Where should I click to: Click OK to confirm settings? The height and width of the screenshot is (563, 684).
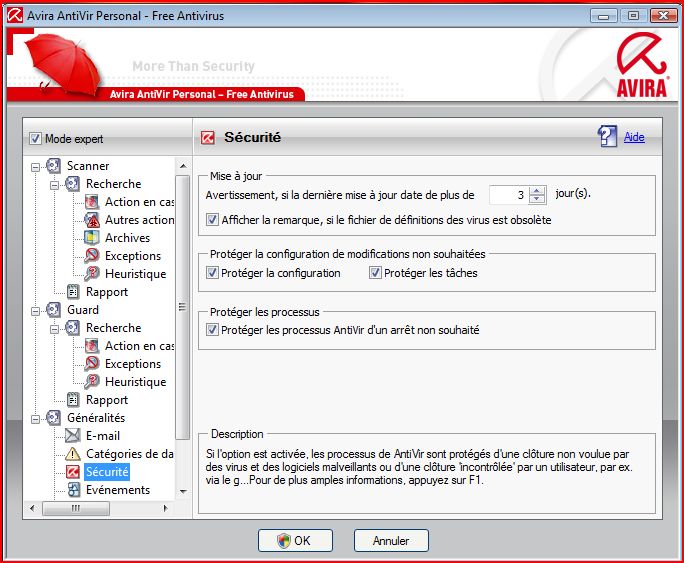coord(295,541)
